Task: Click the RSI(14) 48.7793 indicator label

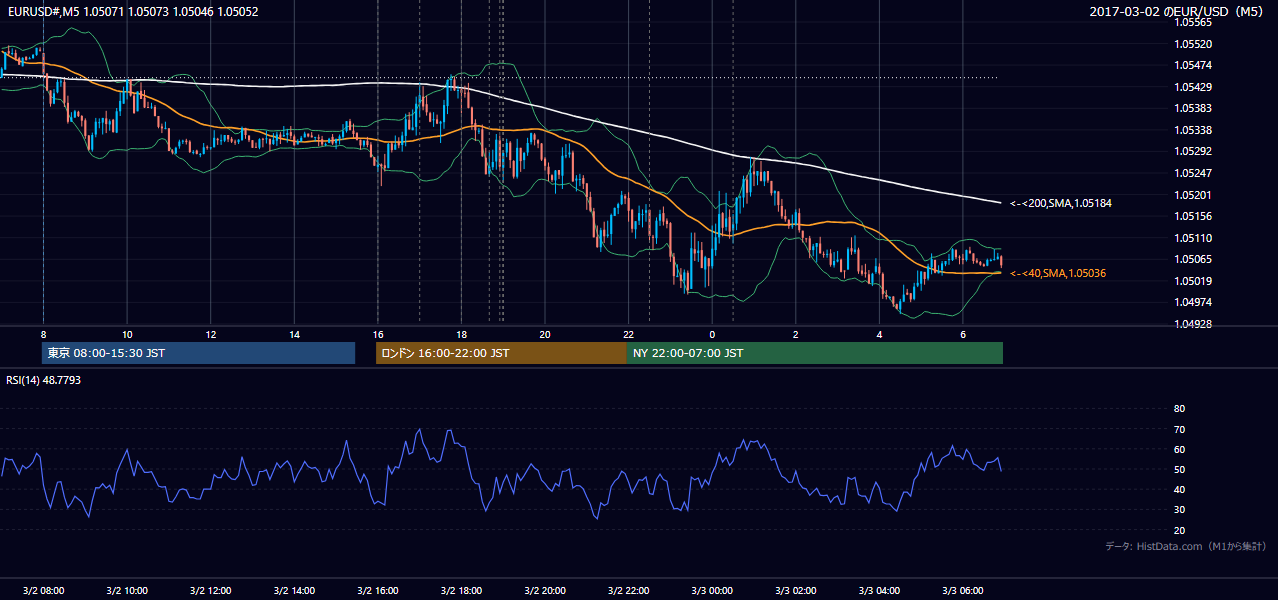Action: tap(44, 380)
